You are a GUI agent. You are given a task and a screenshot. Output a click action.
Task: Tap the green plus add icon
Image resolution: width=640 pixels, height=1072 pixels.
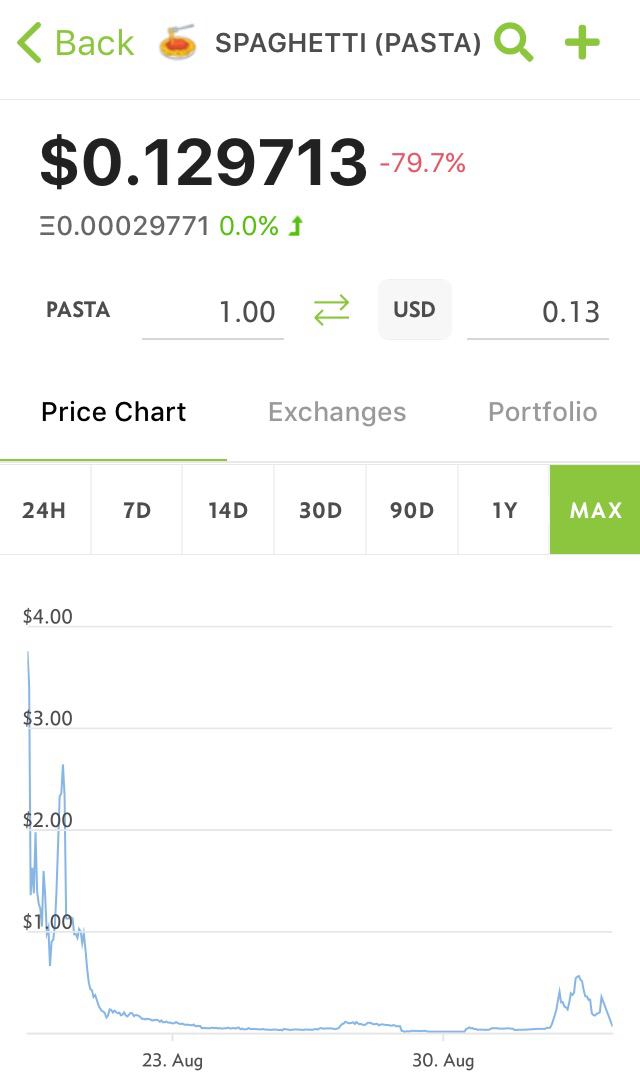tap(582, 43)
